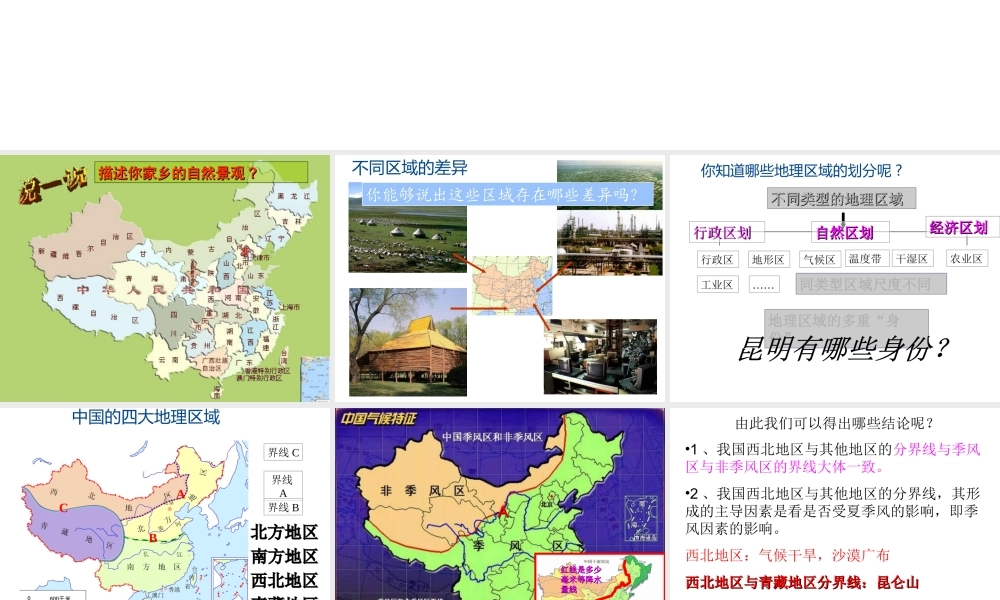Select the computer room photo
1000x600 pixels.
[600, 356]
